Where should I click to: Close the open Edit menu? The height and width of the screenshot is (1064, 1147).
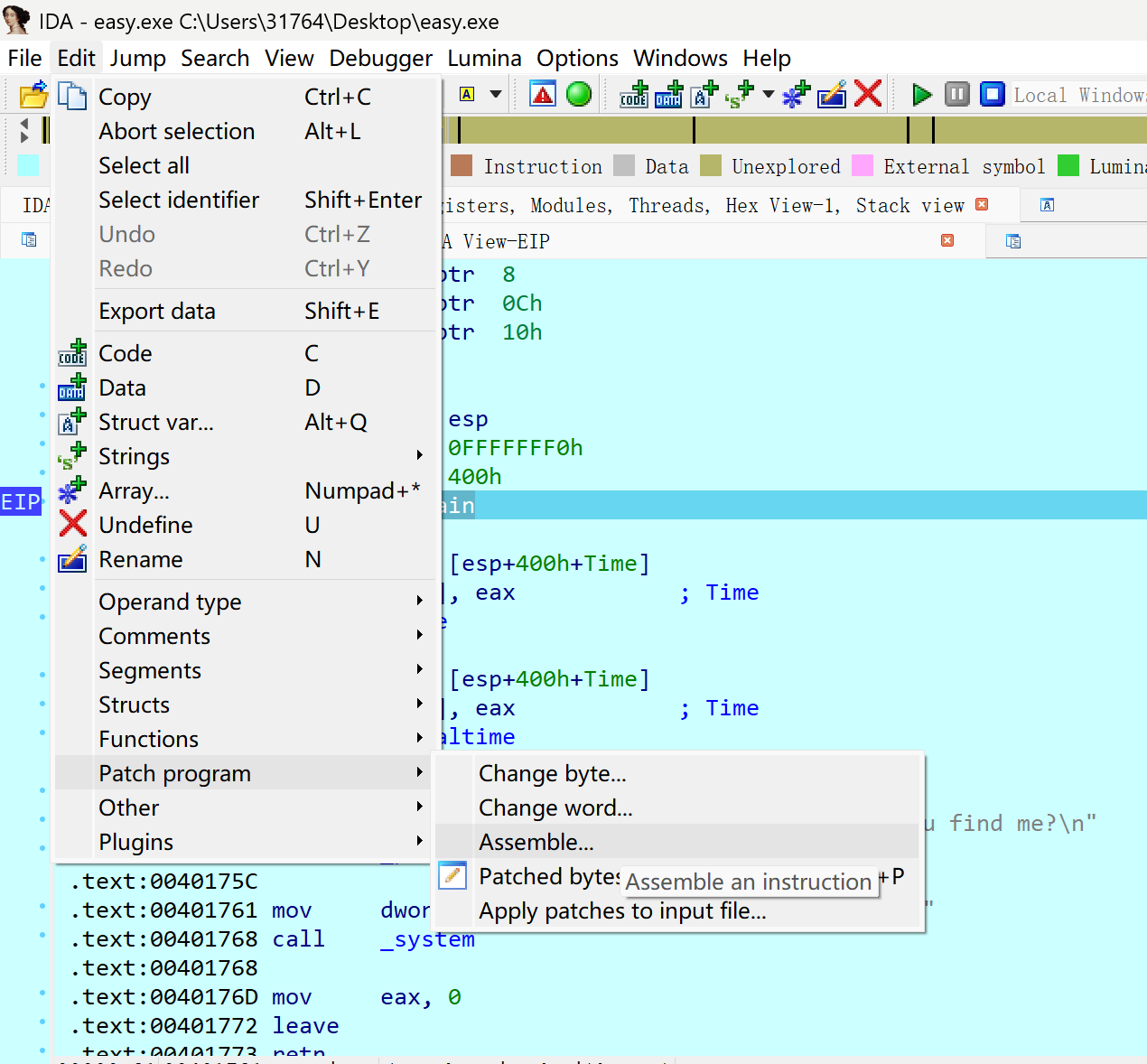(76, 58)
